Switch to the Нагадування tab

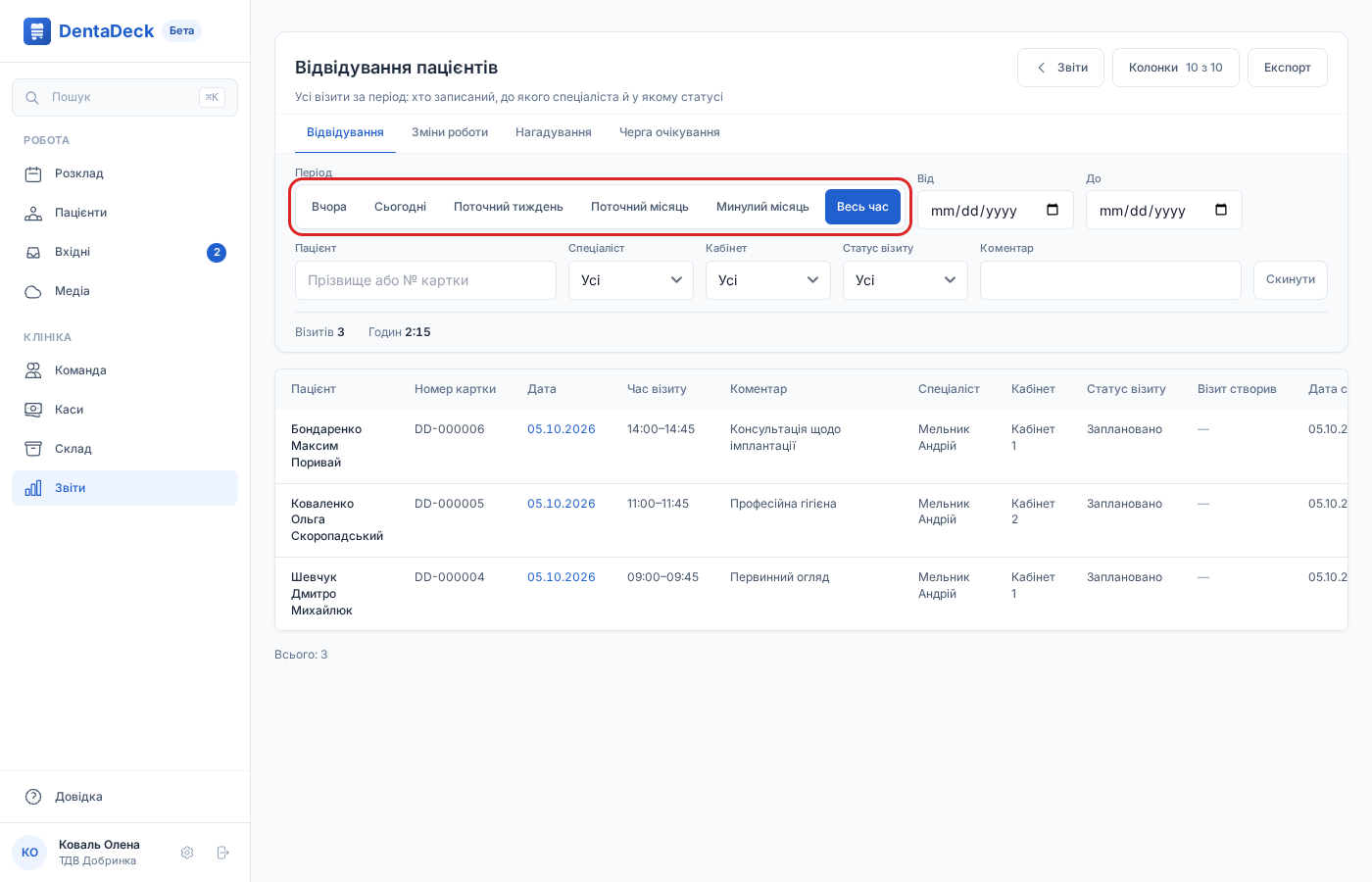[554, 132]
